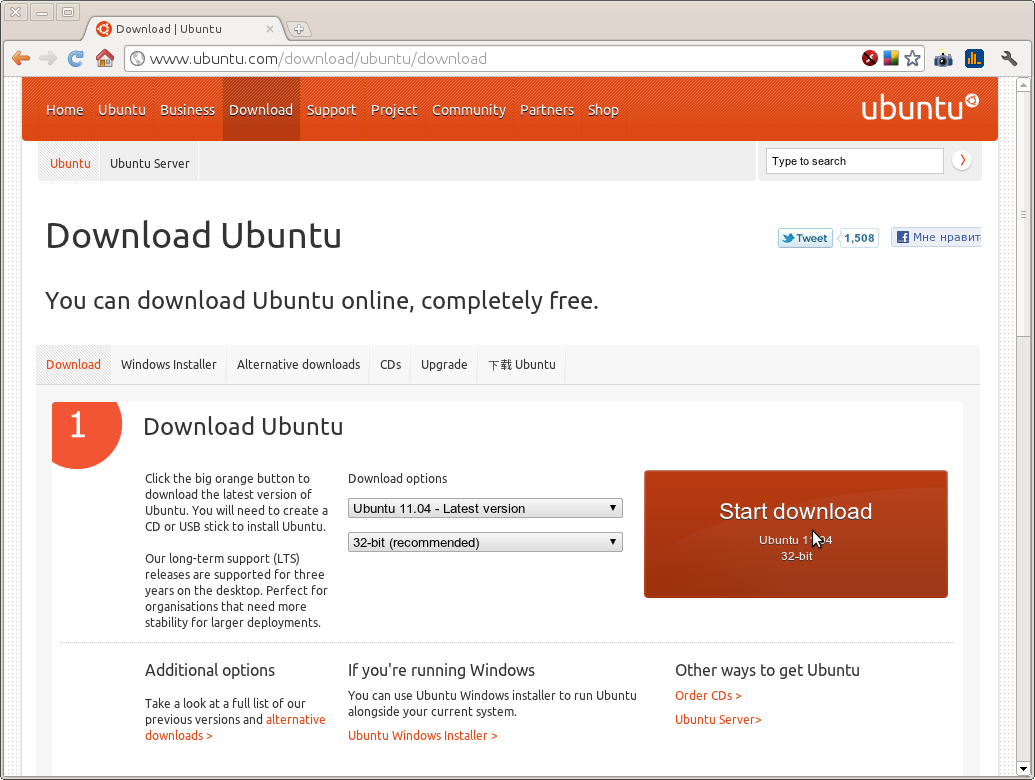This screenshot has height=780, width=1035.
Task: Open the Download navigation item
Action: pyautogui.click(x=261, y=110)
